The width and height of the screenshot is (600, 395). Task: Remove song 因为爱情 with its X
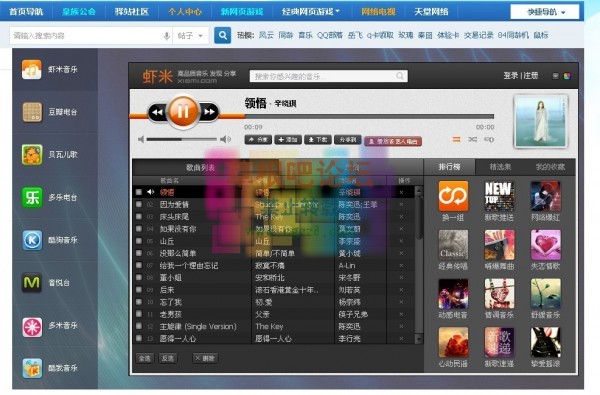(x=401, y=204)
